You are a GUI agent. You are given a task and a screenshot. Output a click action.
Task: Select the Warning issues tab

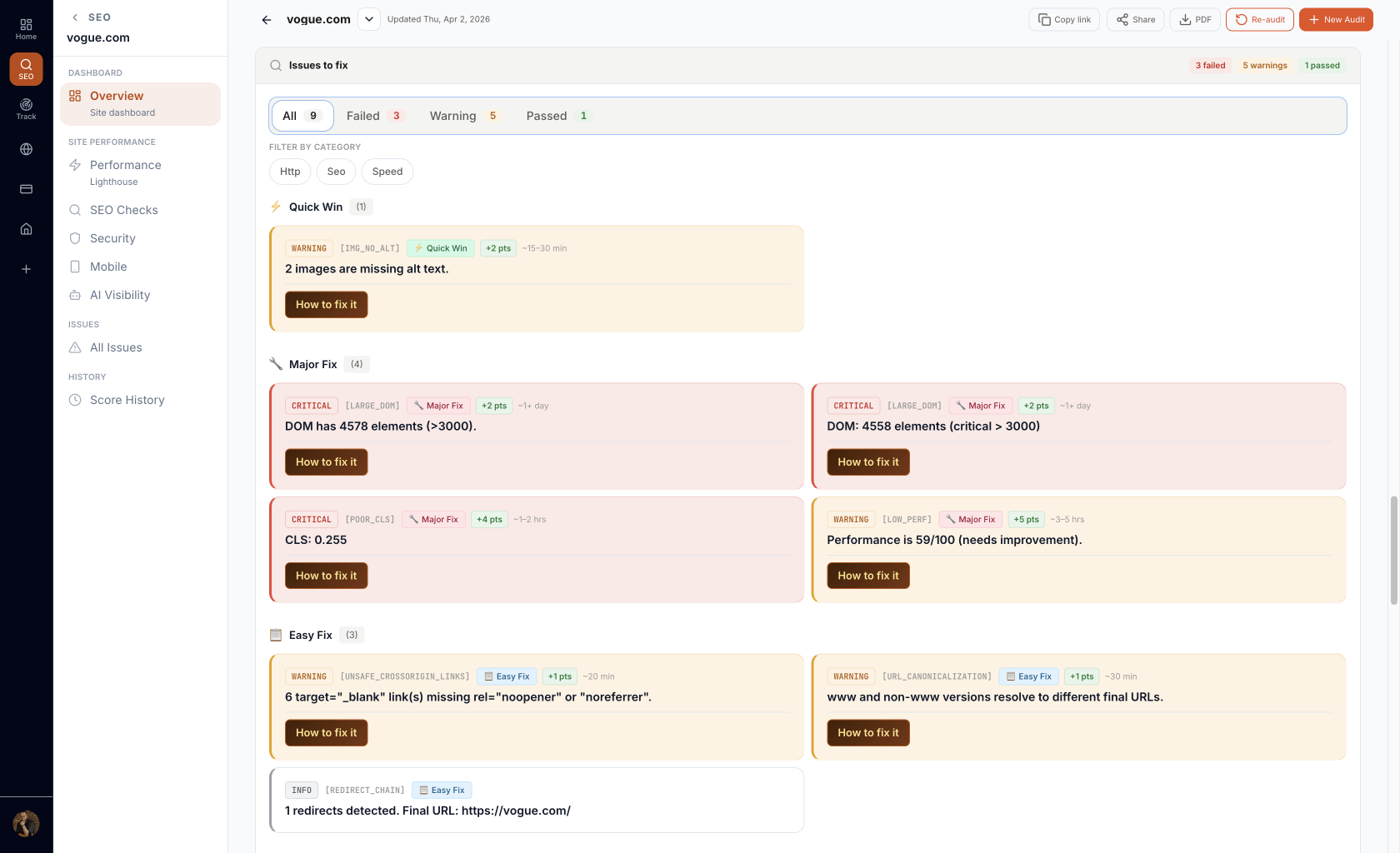click(463, 116)
